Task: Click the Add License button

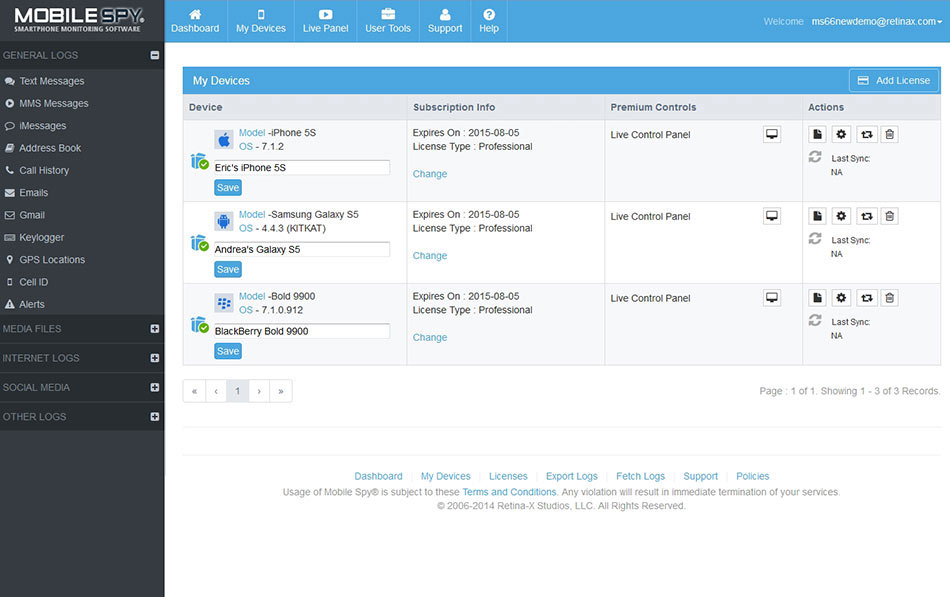Action: 893,80
